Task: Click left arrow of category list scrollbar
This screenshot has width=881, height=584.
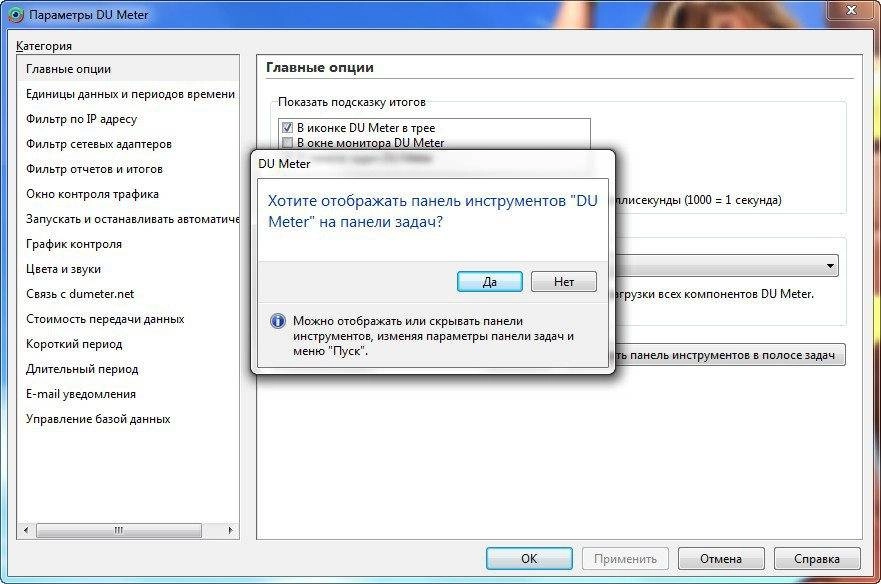Action: pyautogui.click(x=26, y=530)
